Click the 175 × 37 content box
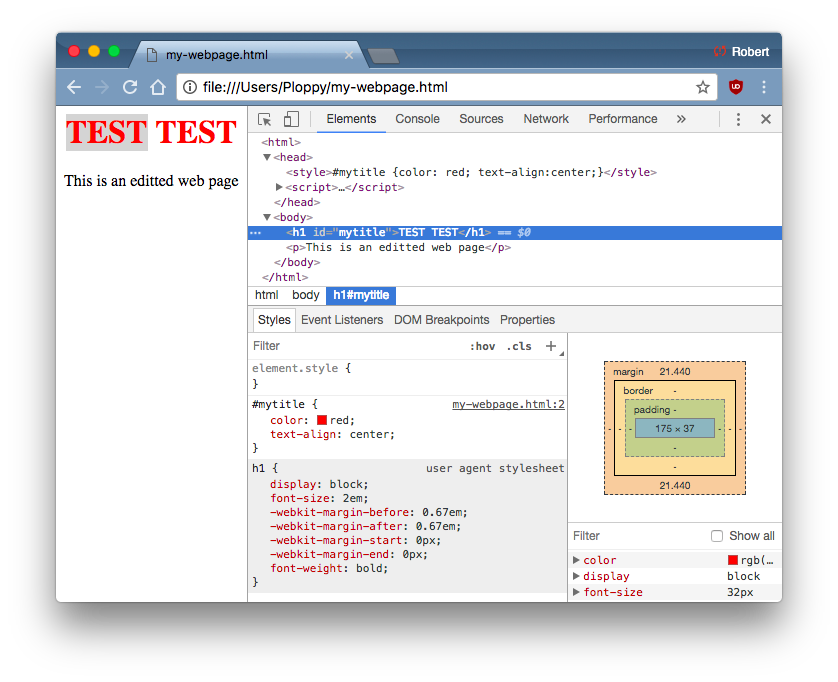Viewport: 838px width, 682px height. pyautogui.click(x=674, y=428)
